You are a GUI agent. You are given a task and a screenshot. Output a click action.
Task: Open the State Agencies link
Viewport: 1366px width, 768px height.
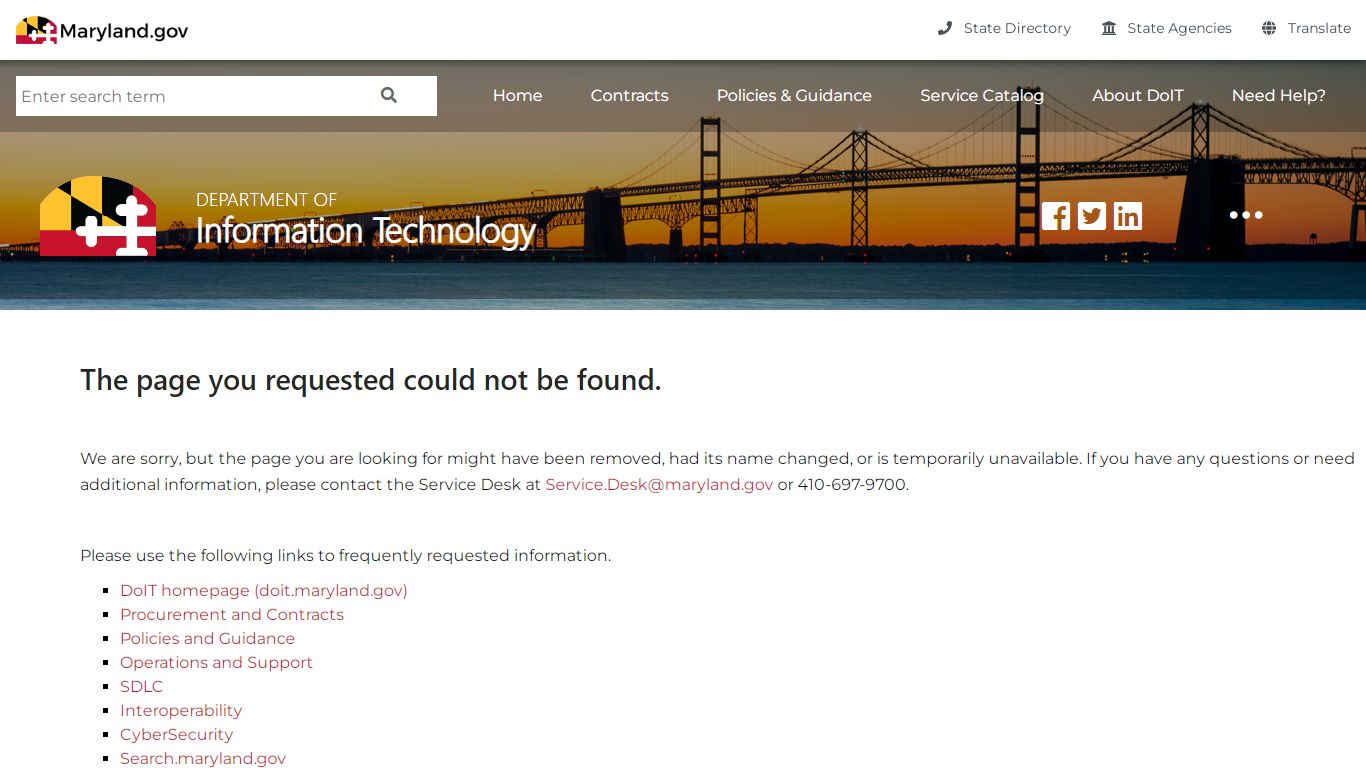click(x=1179, y=28)
